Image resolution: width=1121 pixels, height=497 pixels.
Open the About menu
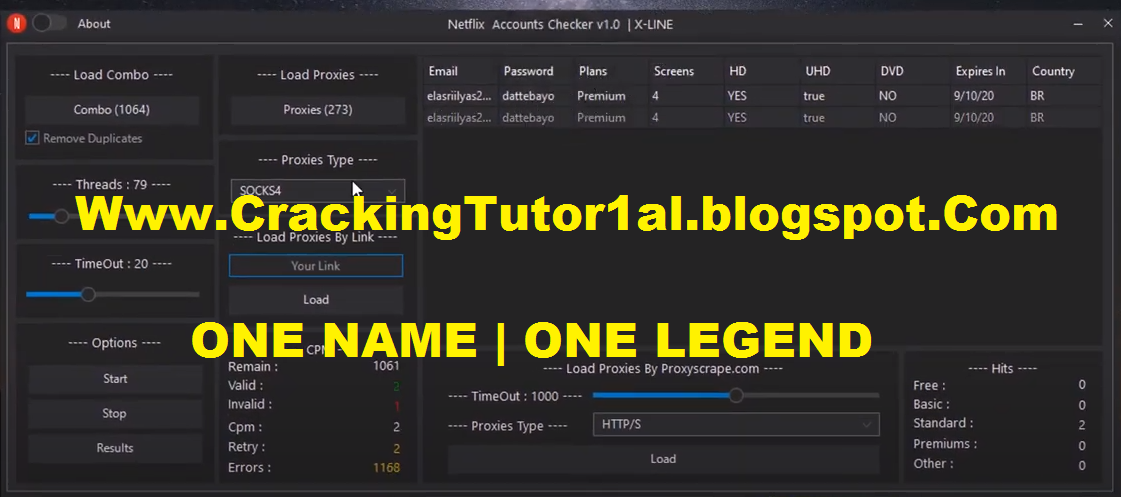pyautogui.click(x=94, y=24)
